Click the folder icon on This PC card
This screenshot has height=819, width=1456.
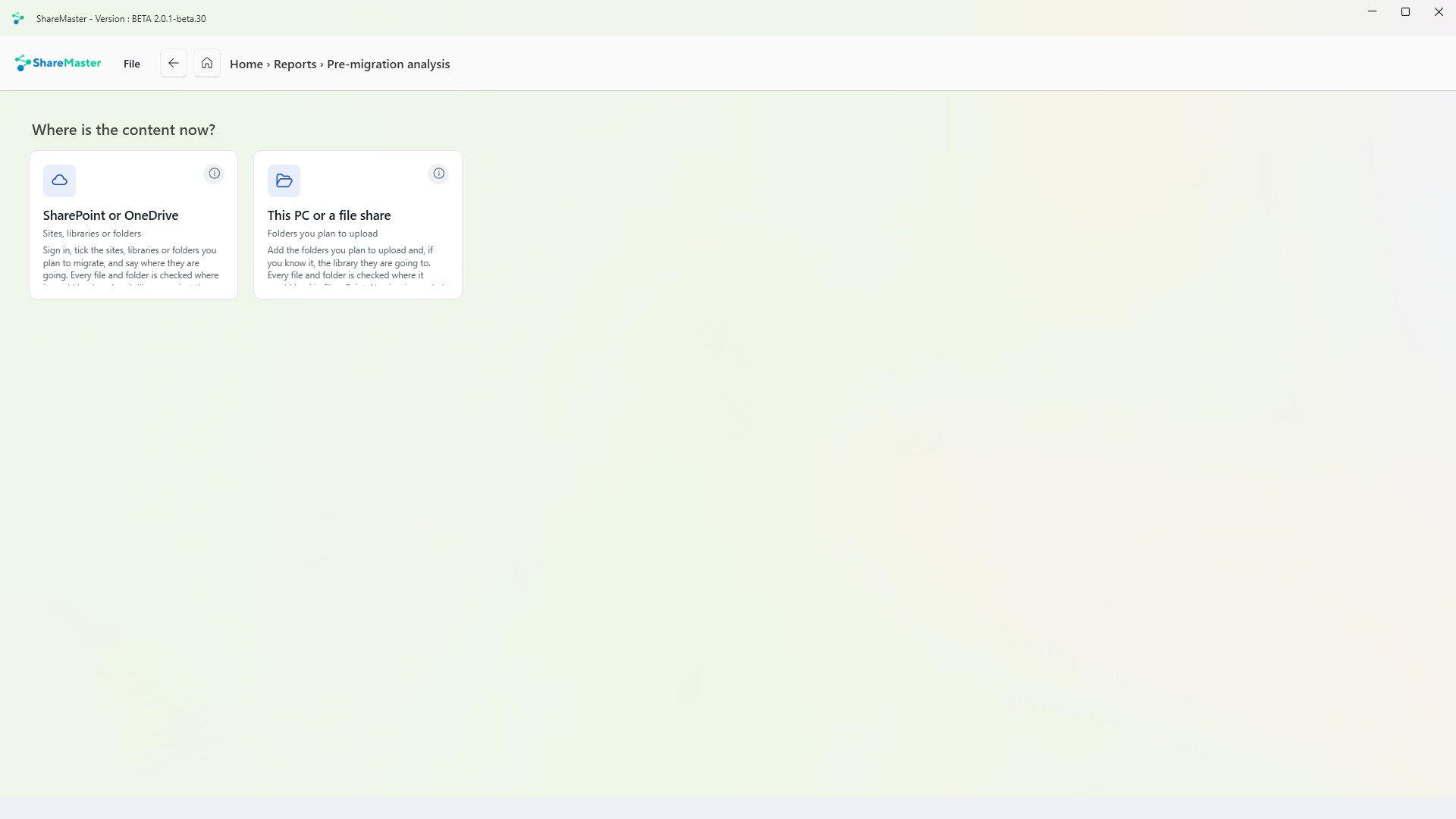(x=284, y=180)
